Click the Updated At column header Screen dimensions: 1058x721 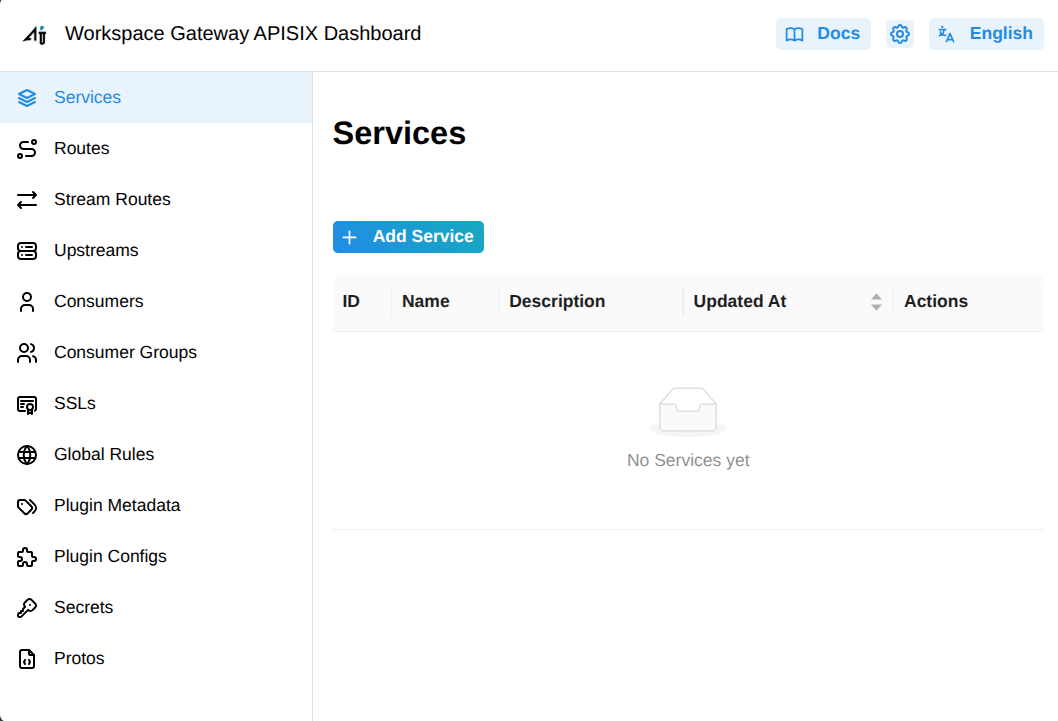(788, 301)
